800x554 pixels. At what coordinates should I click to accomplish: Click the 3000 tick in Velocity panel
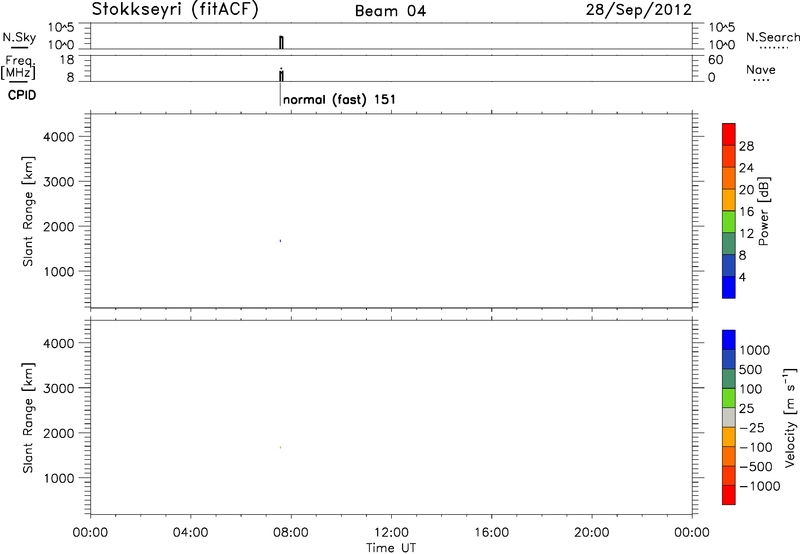click(x=59, y=388)
